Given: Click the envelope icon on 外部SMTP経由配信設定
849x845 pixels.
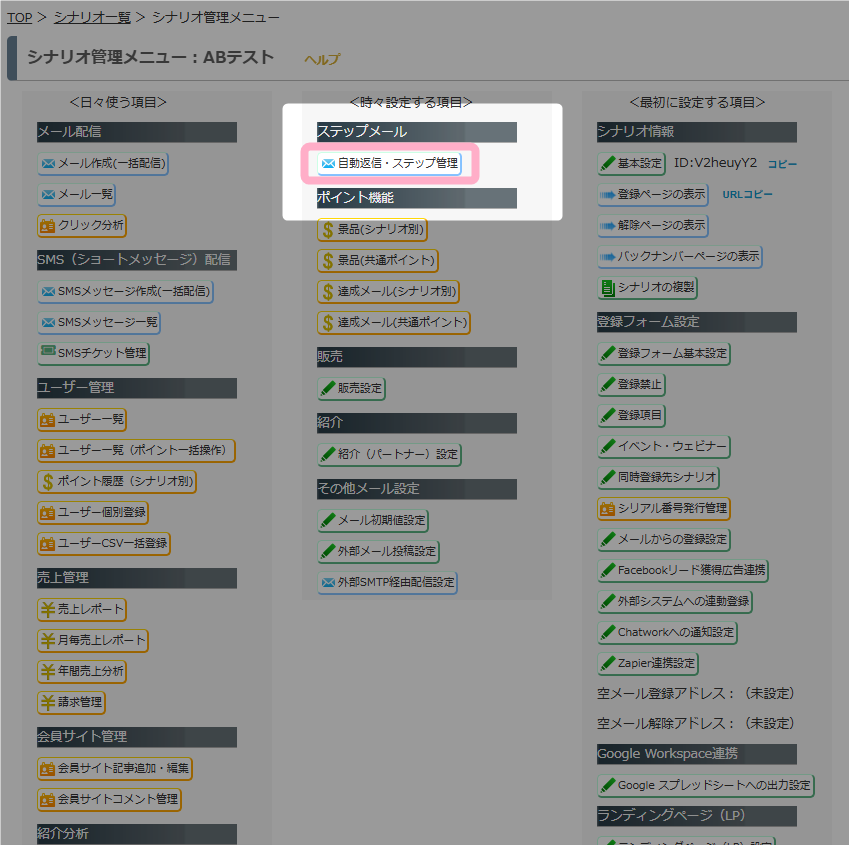Looking at the screenshot, I should [x=328, y=582].
